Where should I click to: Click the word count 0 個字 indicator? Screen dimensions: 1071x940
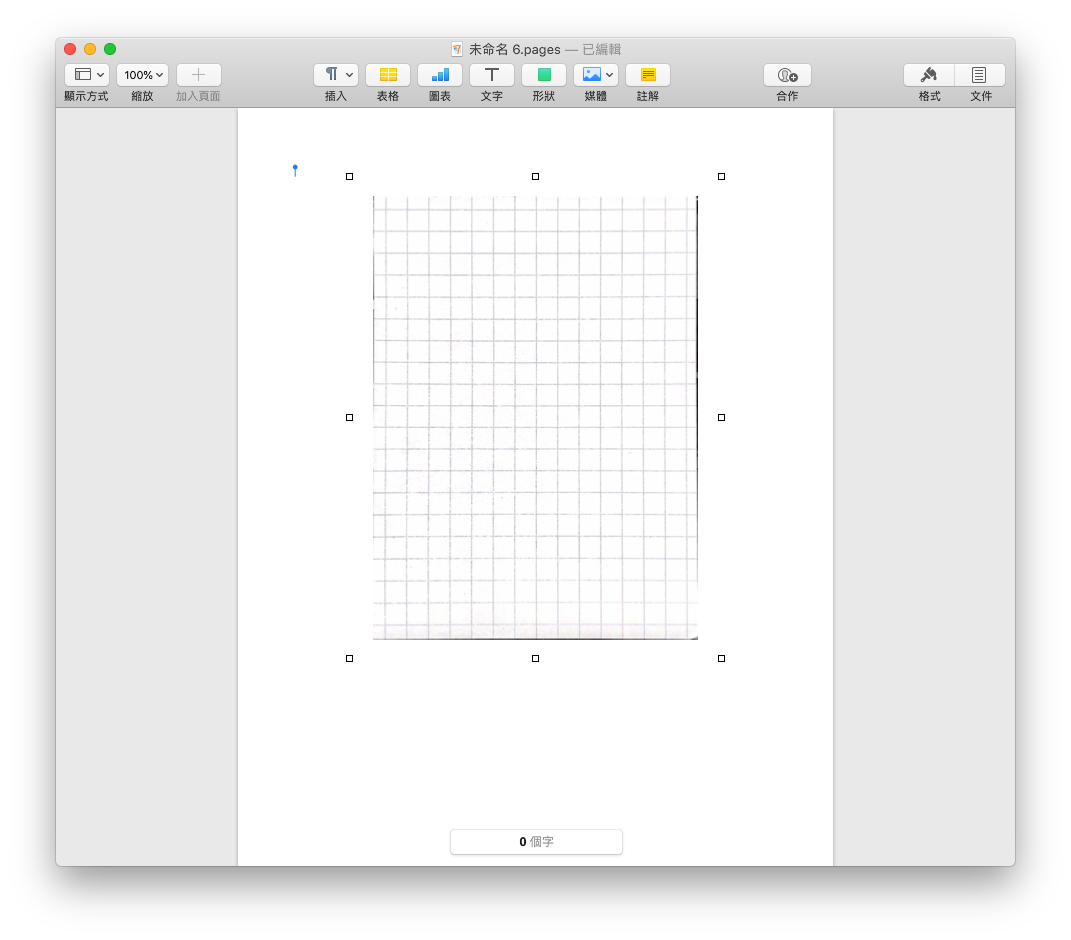pos(536,842)
